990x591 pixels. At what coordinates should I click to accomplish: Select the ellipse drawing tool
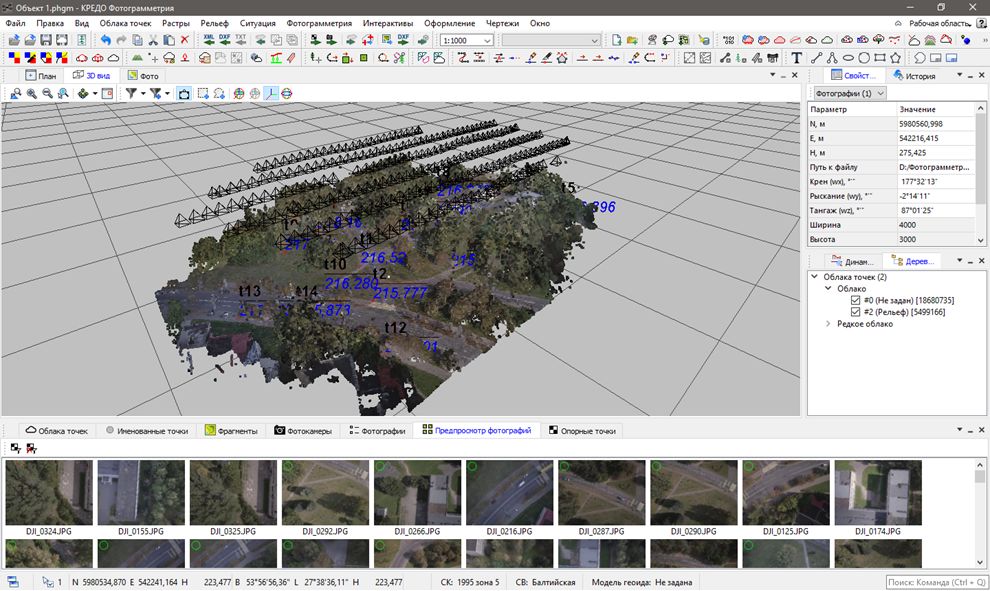point(848,58)
